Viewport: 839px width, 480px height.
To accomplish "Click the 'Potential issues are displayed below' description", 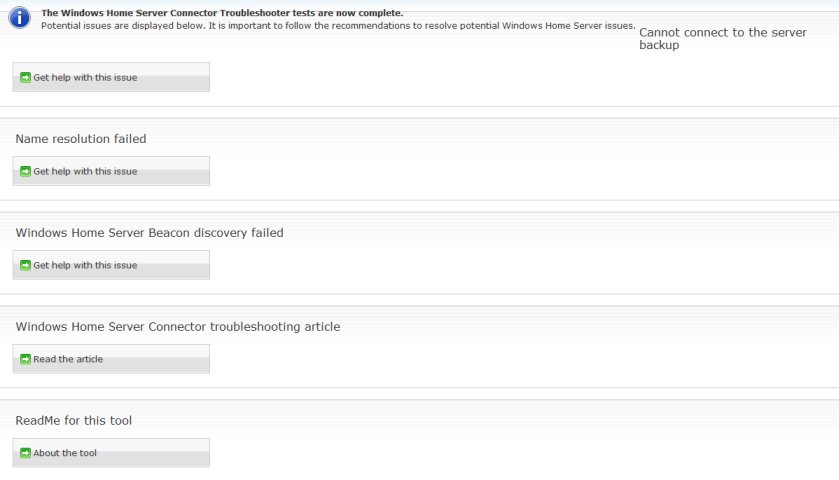I will coord(338,26).
